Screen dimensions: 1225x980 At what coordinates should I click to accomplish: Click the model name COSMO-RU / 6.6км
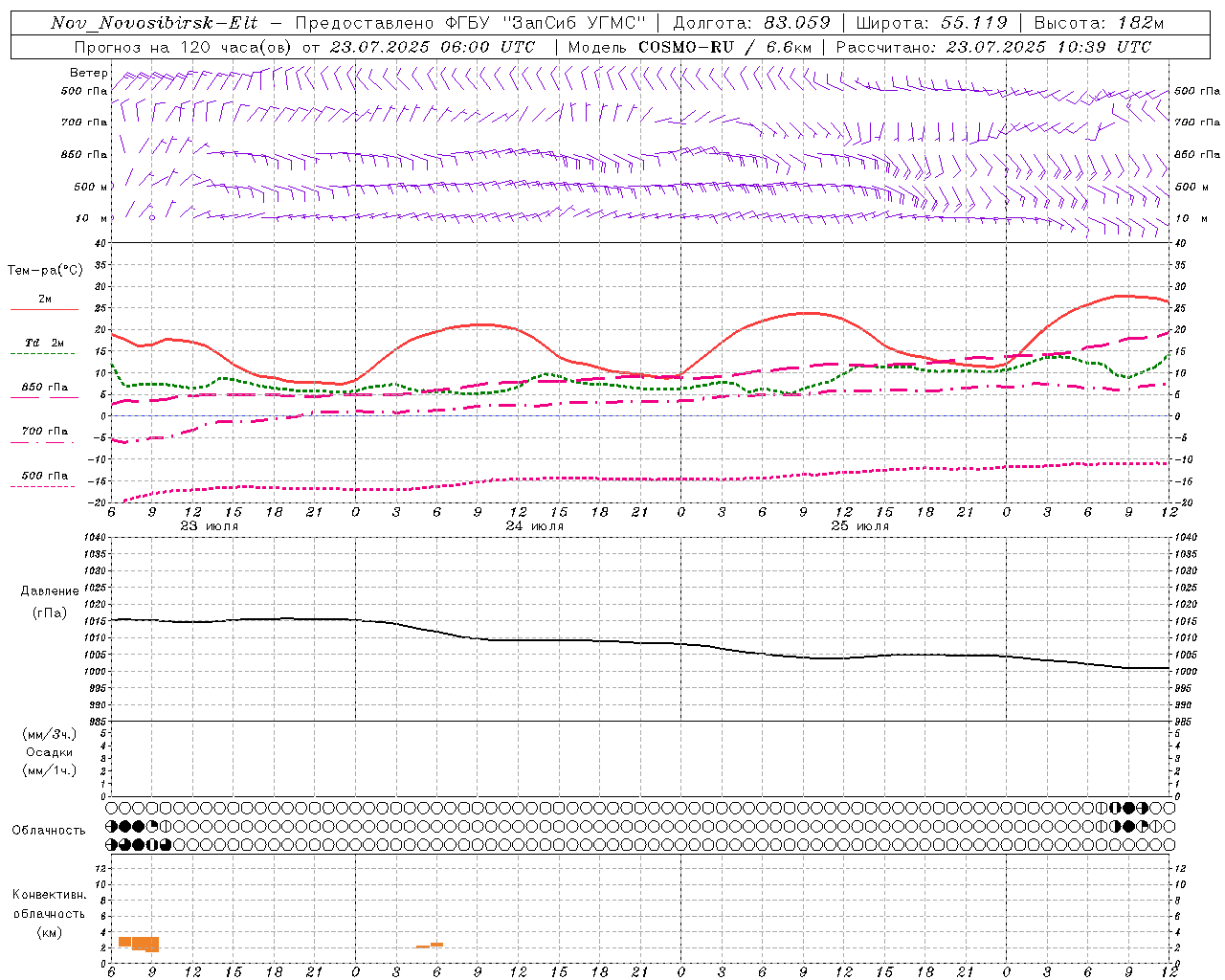pyautogui.click(x=724, y=47)
